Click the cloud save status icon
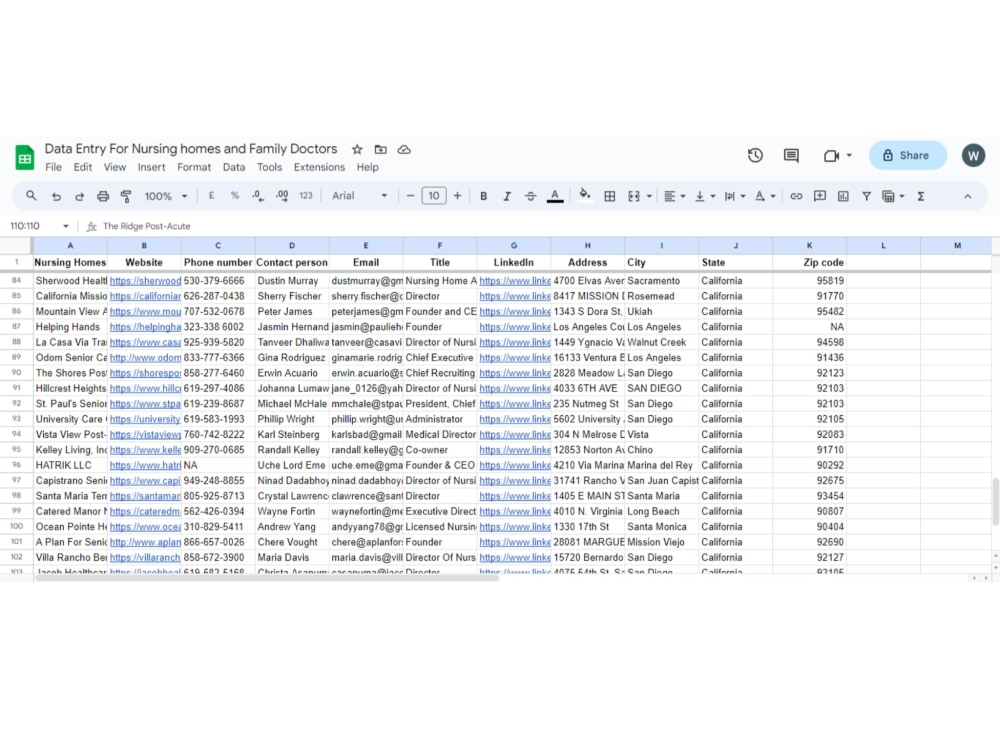The width and height of the screenshot is (1000, 750). point(404,149)
